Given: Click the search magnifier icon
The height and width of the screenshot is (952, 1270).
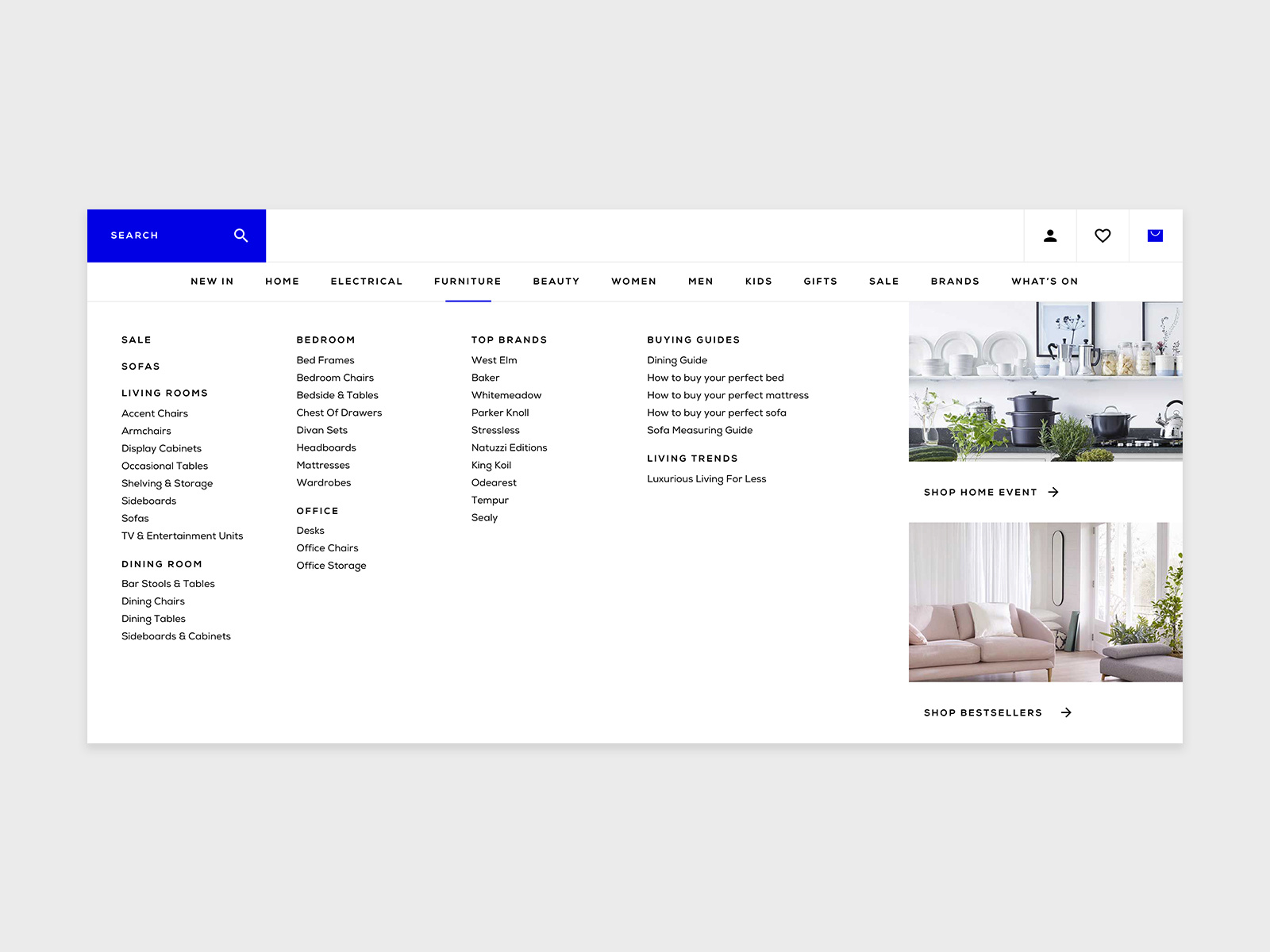Looking at the screenshot, I should click(240, 235).
